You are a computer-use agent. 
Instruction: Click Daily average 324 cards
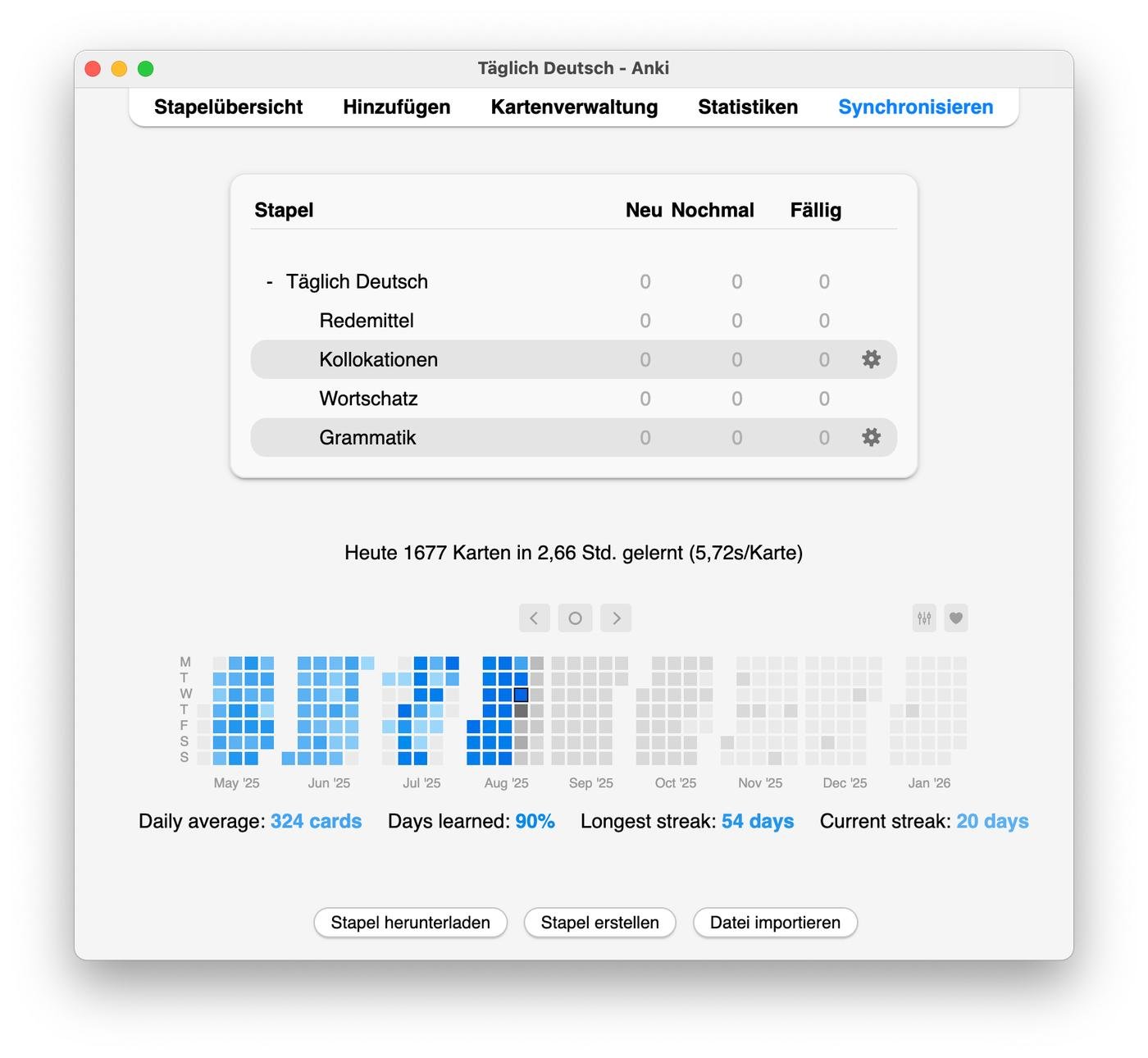250,821
